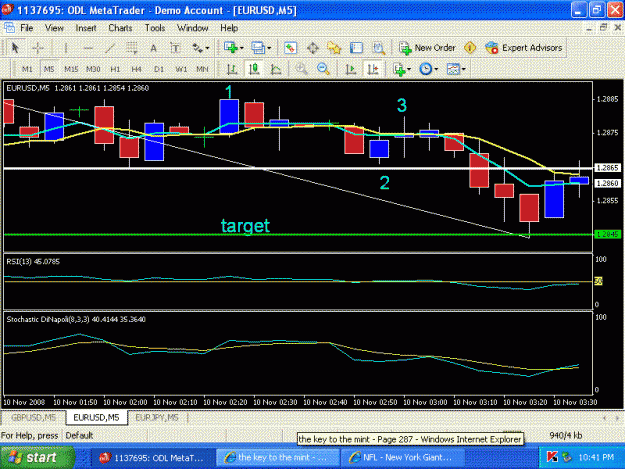Zoom in on the chart

[302, 69]
